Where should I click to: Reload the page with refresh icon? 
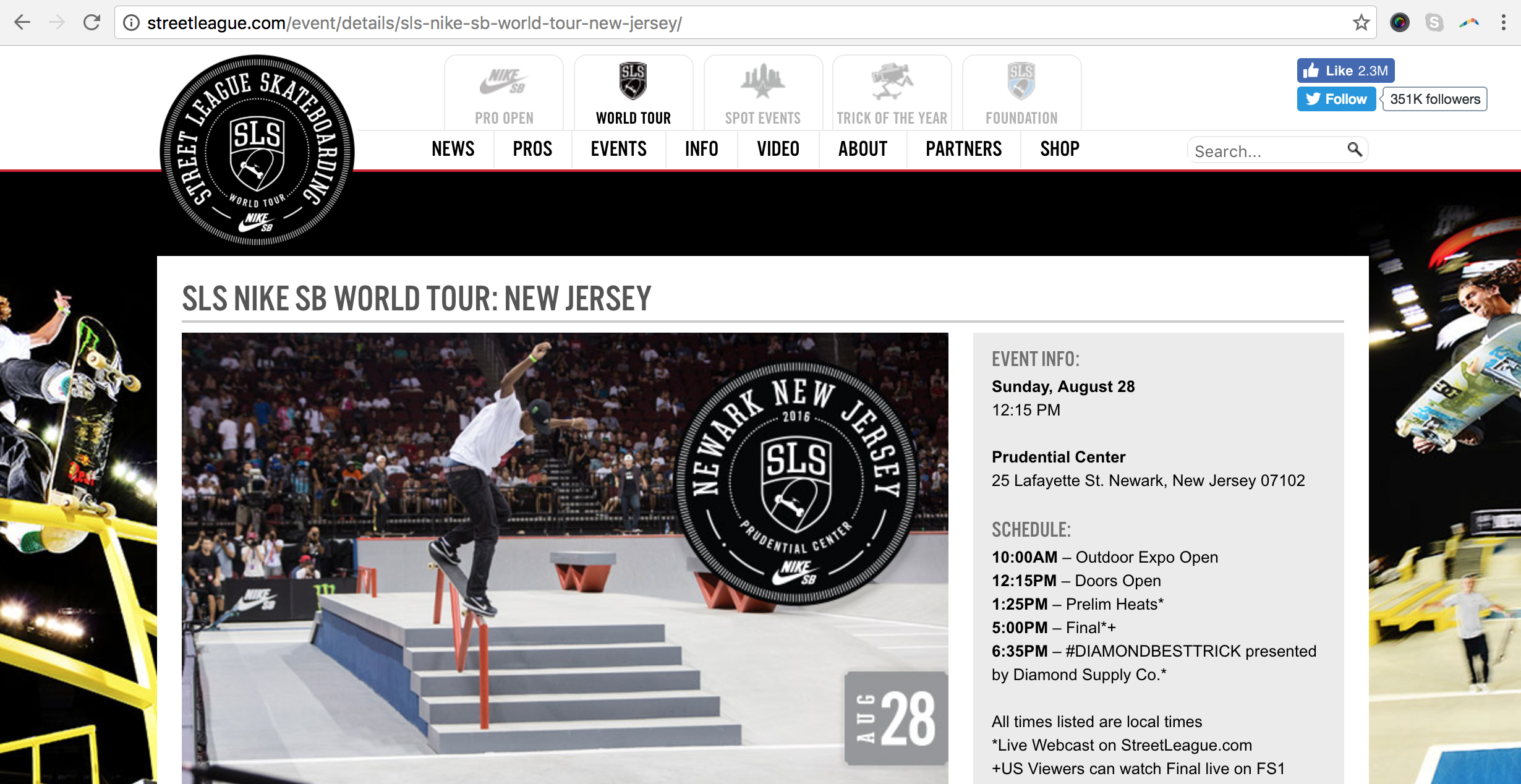click(x=92, y=23)
